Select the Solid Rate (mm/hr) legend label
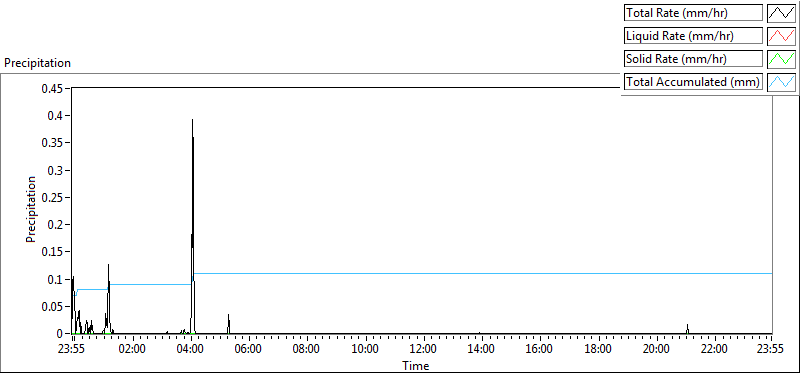Screen dimensions: 800x373 (693, 59)
